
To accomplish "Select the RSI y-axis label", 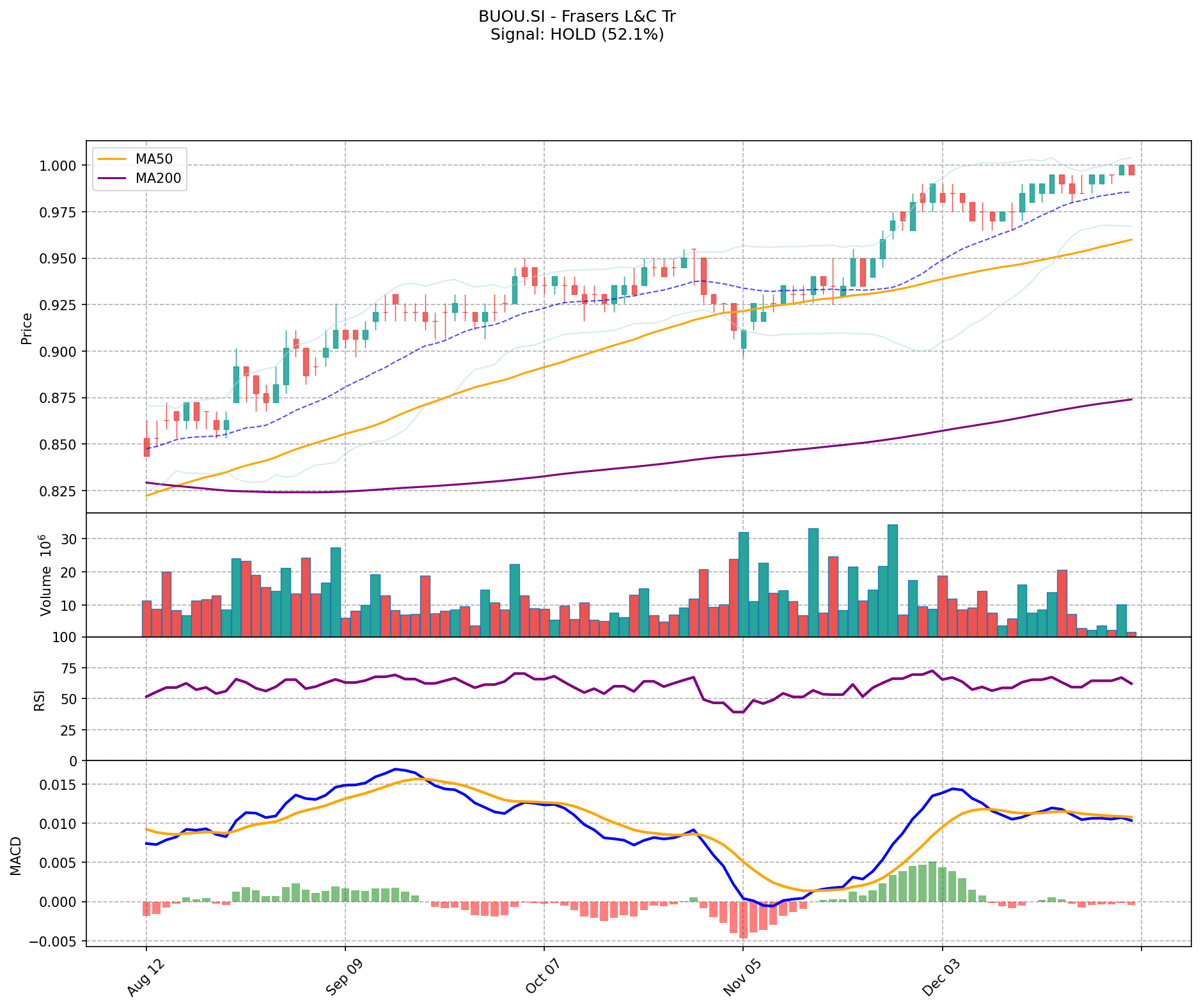I will [x=40, y=700].
